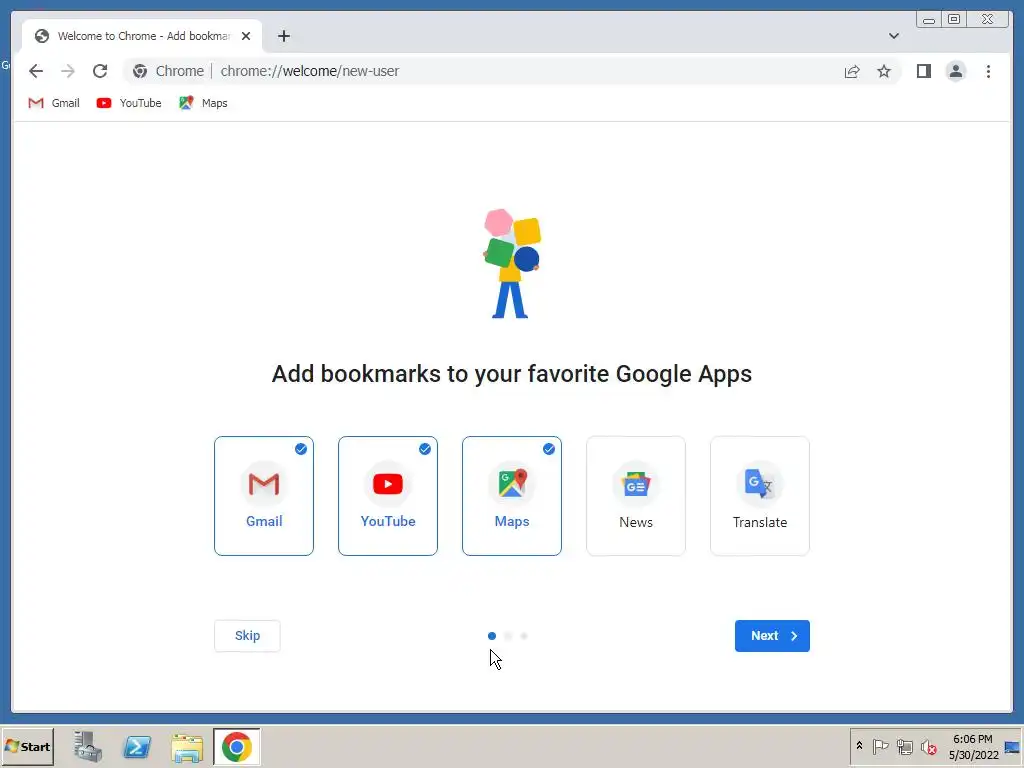This screenshot has height=768, width=1024.
Task: Proceed with the Next button
Action: [x=772, y=635]
